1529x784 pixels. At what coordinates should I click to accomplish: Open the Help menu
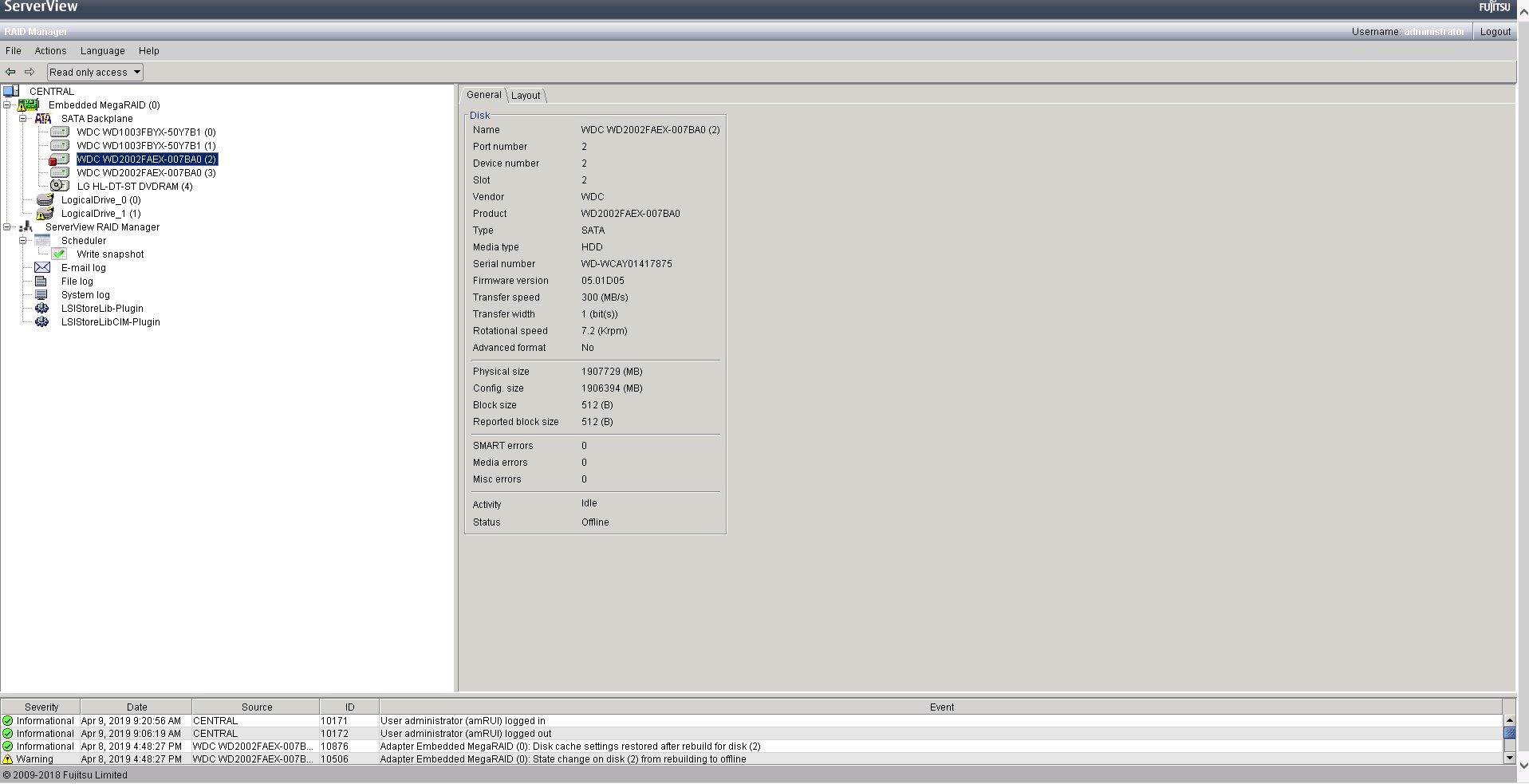149,50
